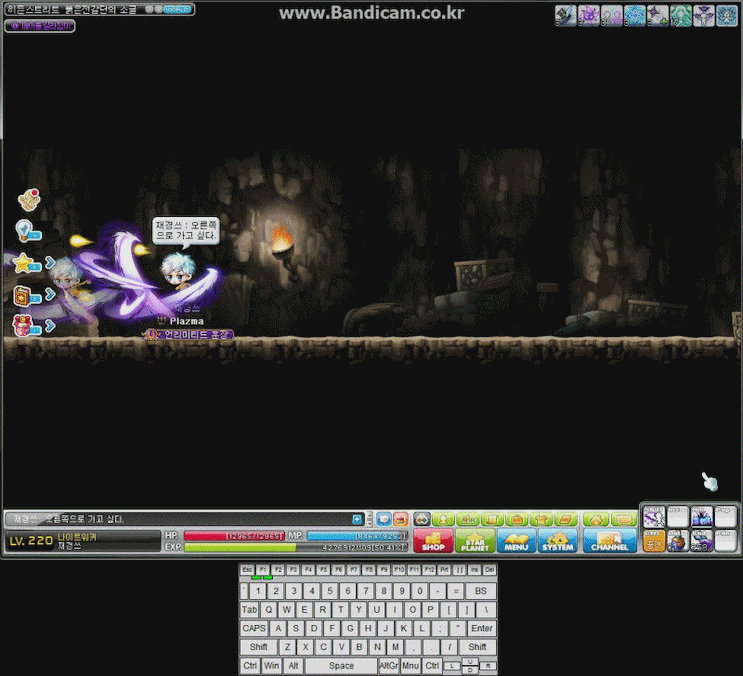
Task: Click the Esc key on on-screen keyboard
Action: click(x=247, y=570)
